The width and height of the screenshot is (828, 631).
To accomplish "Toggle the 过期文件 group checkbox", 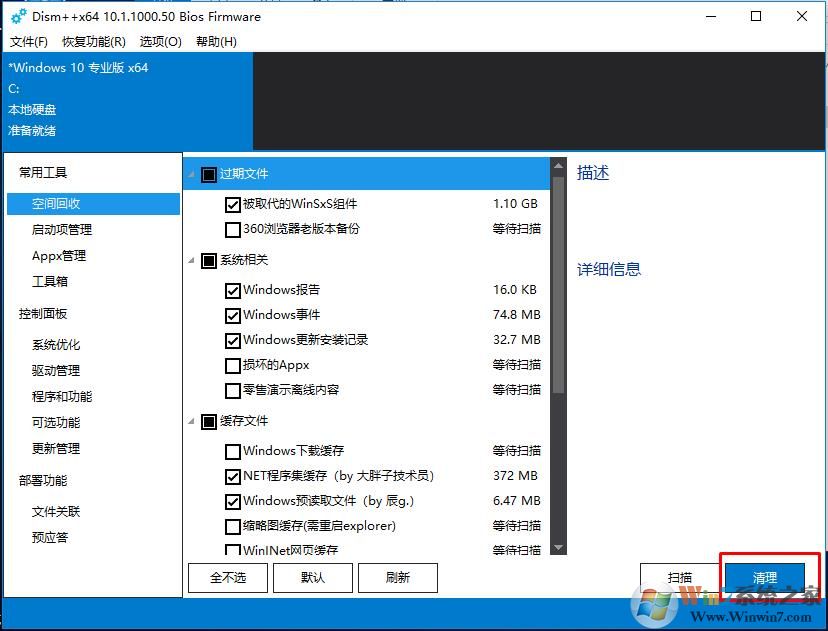I will (209, 174).
